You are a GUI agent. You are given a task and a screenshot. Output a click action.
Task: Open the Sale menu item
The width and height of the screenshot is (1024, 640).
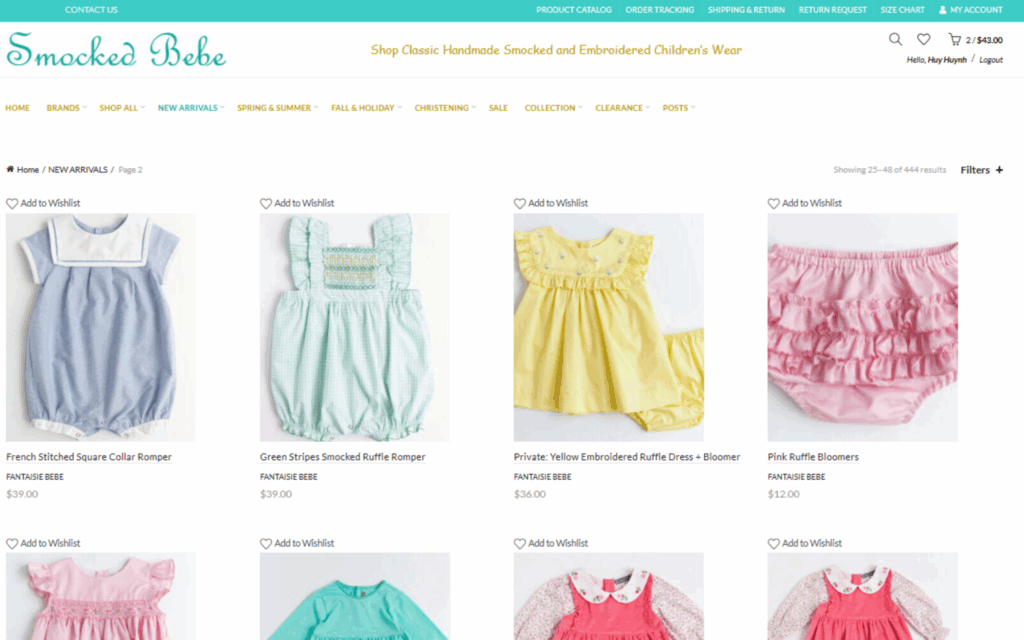pyautogui.click(x=498, y=108)
